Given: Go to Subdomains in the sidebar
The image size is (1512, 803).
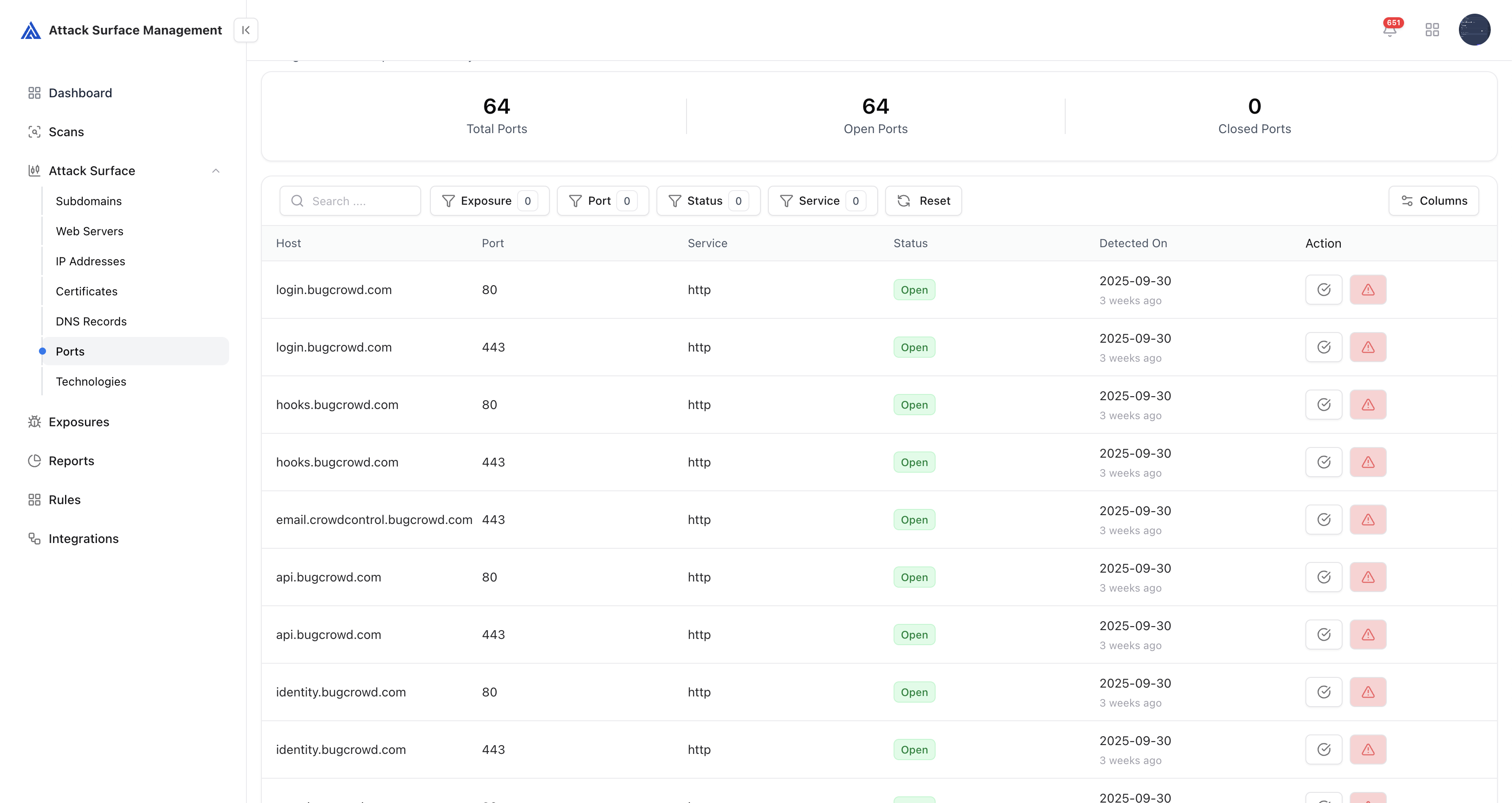Looking at the screenshot, I should click(88, 201).
